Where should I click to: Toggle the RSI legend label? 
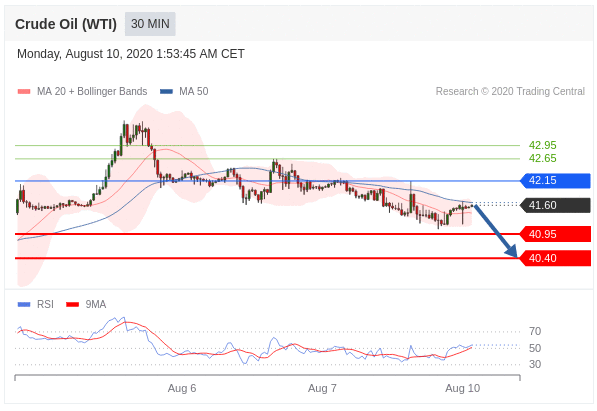click(x=45, y=304)
